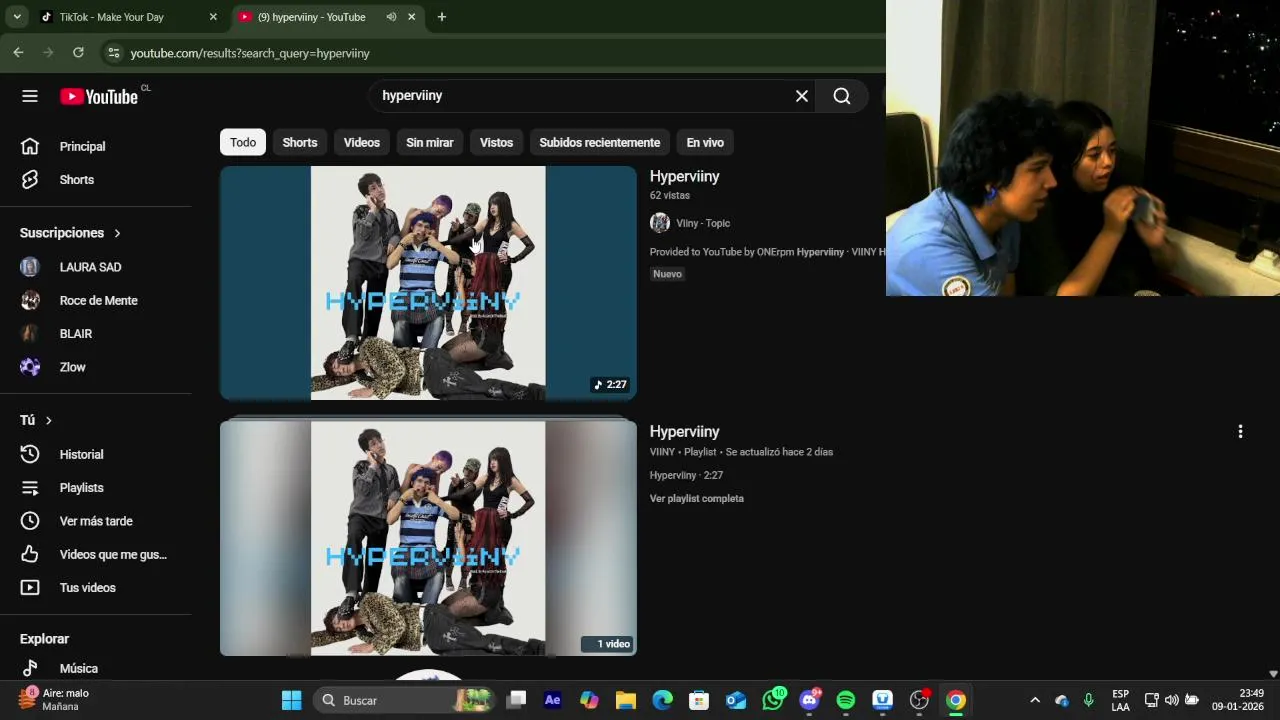Open Spotify from the taskbar

(846, 700)
